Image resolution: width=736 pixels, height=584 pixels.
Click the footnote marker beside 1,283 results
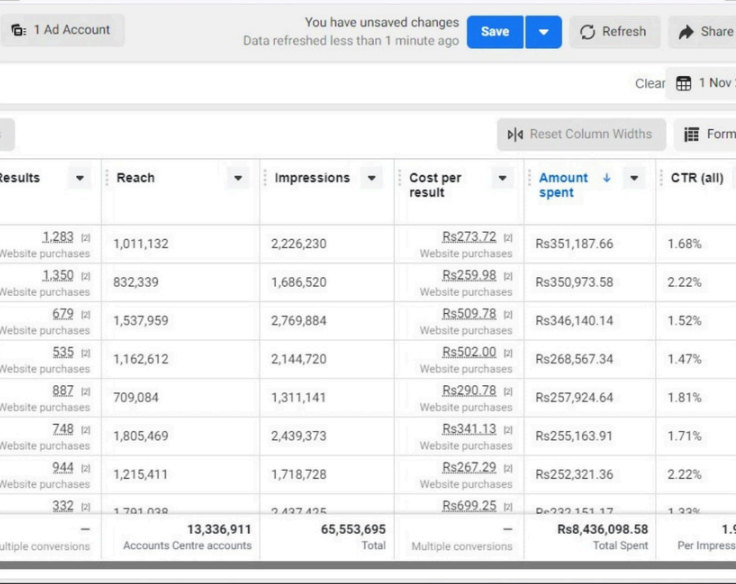click(85, 237)
